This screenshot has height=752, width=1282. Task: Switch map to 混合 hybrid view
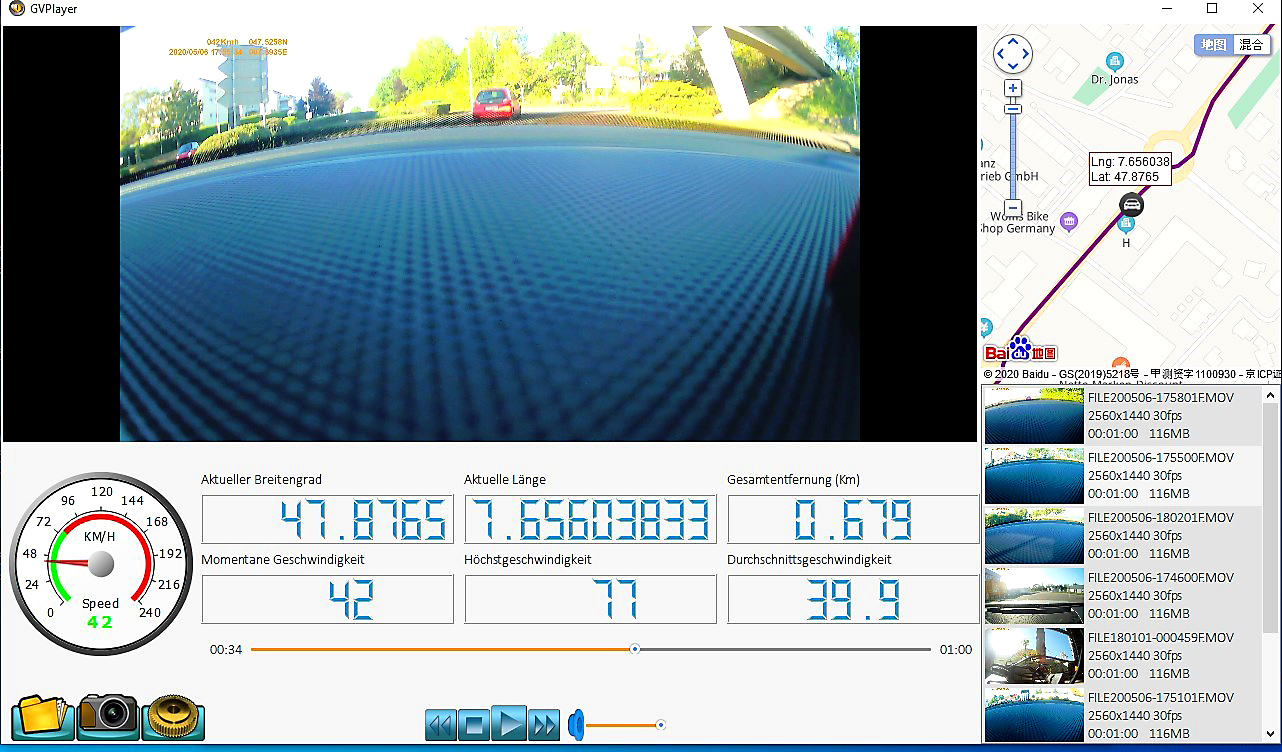[1250, 45]
